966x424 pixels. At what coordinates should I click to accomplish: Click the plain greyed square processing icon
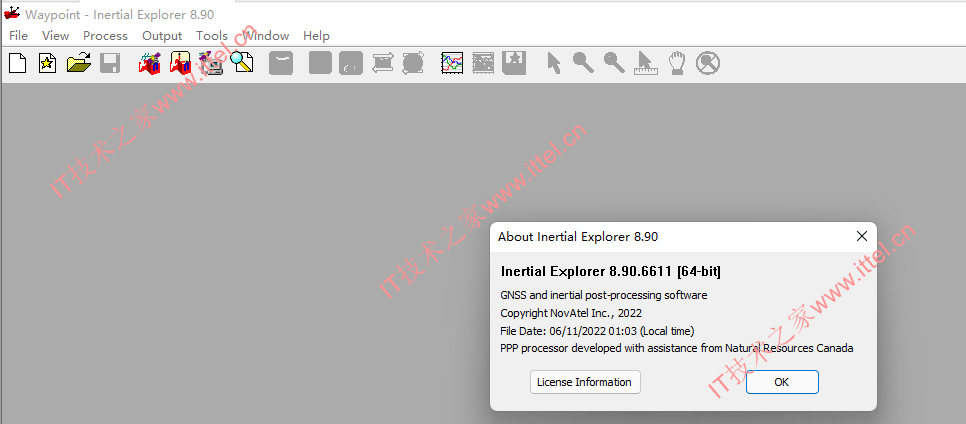tap(320, 63)
